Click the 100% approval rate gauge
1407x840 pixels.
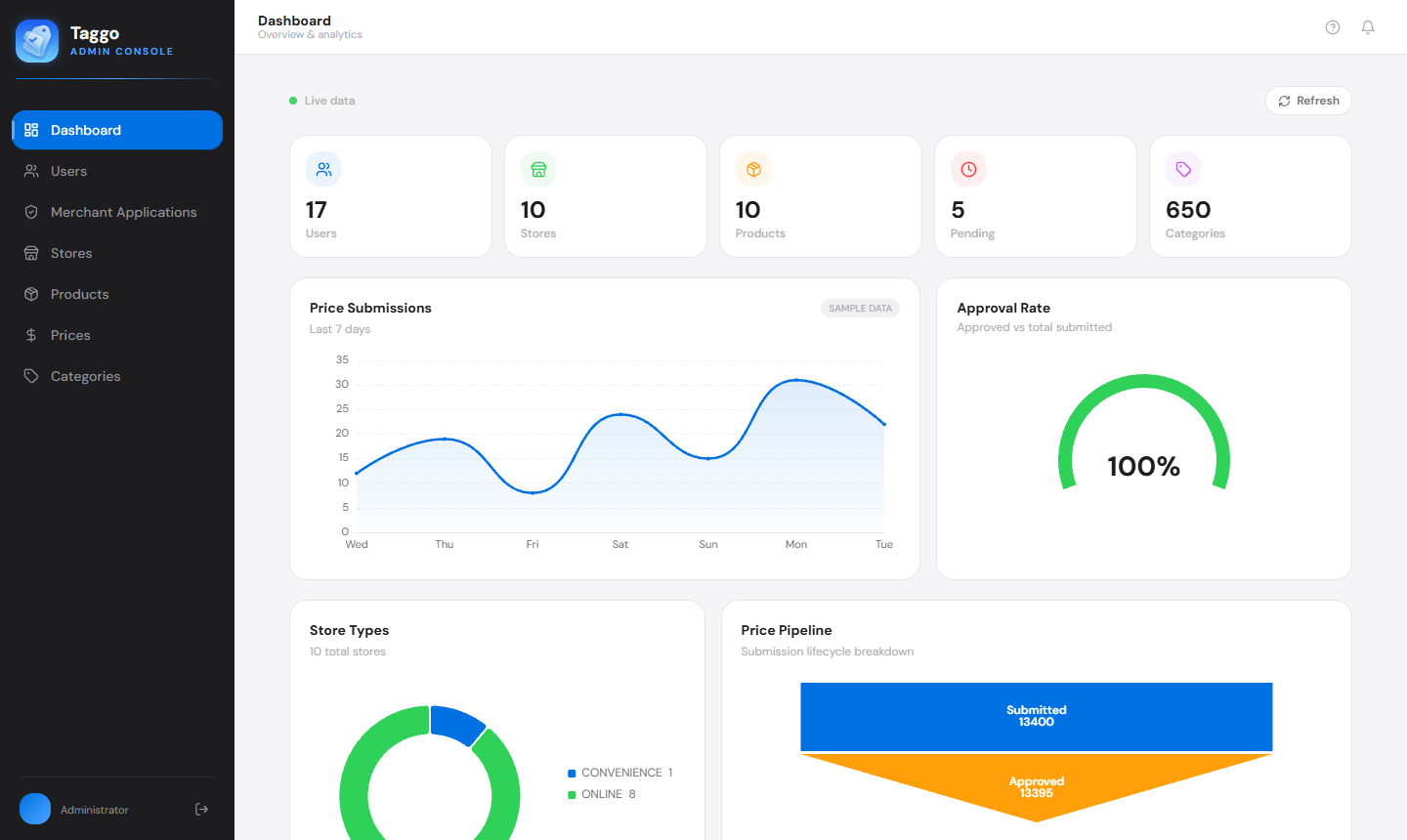pyautogui.click(x=1144, y=433)
